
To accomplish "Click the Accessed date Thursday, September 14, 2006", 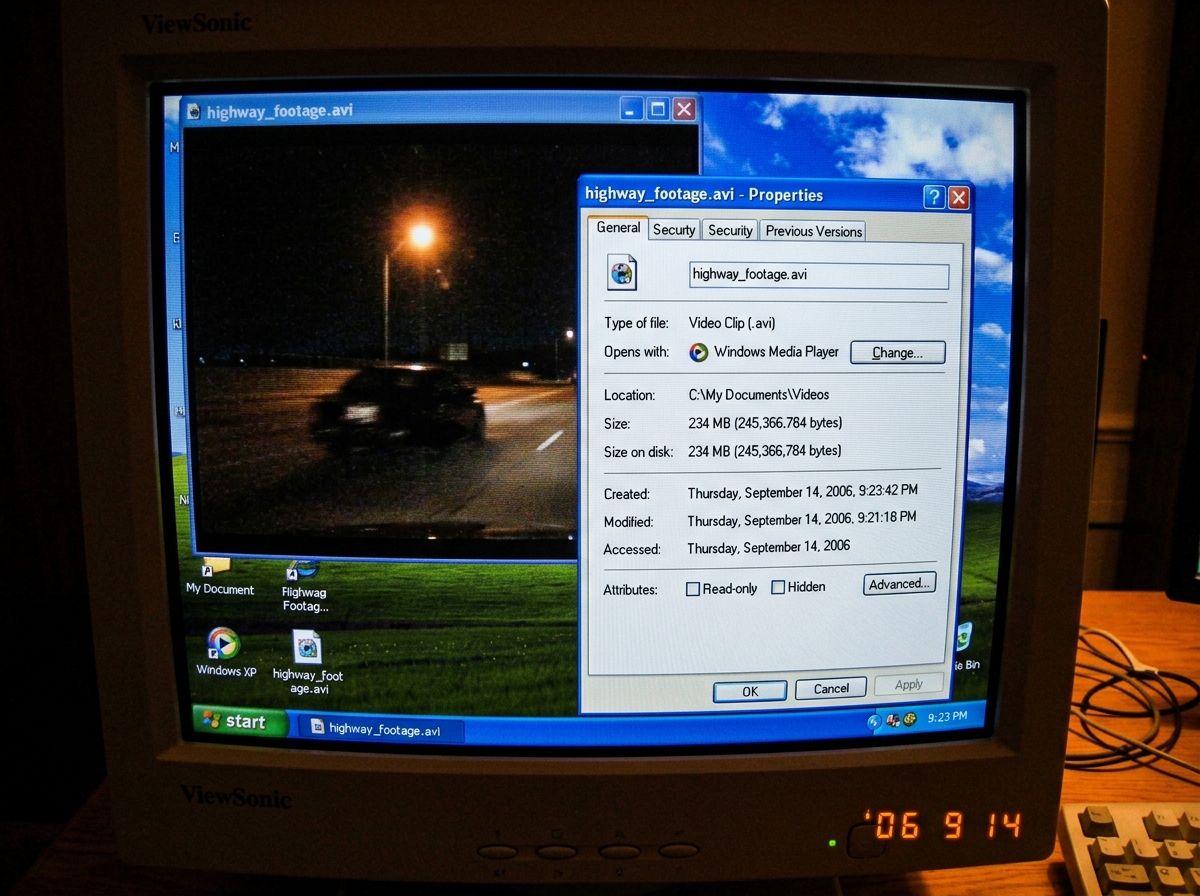I will point(769,546).
